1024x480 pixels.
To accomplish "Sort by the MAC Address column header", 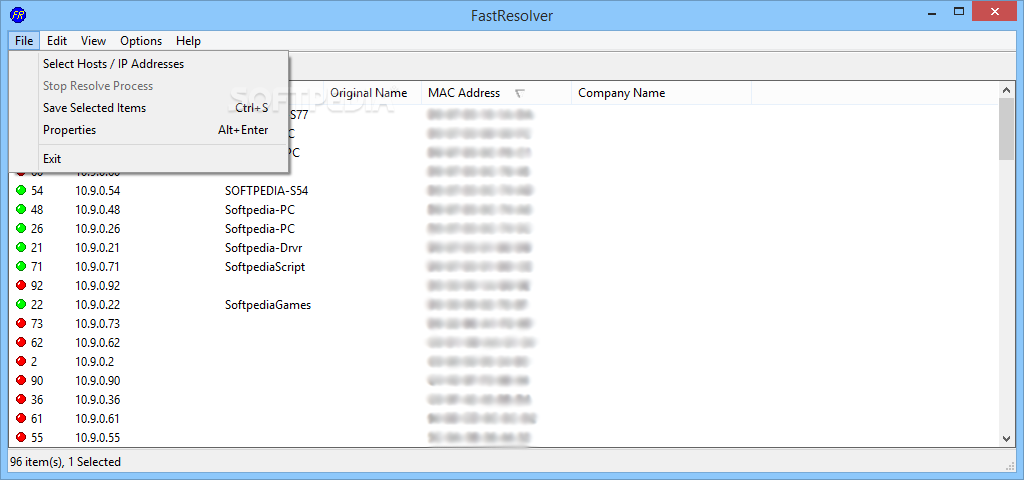I will click(x=496, y=93).
